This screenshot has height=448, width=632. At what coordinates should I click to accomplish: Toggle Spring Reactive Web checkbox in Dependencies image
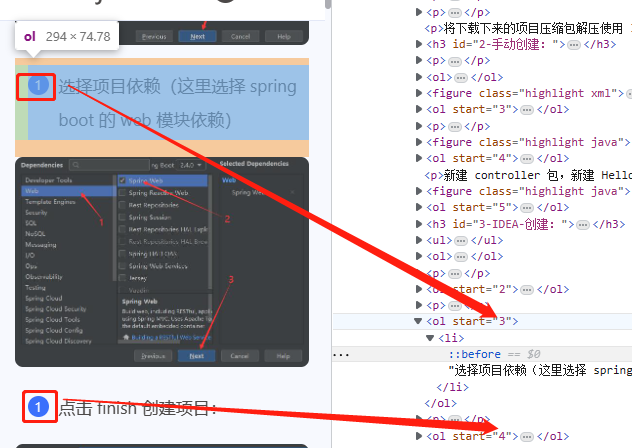[x=122, y=193]
